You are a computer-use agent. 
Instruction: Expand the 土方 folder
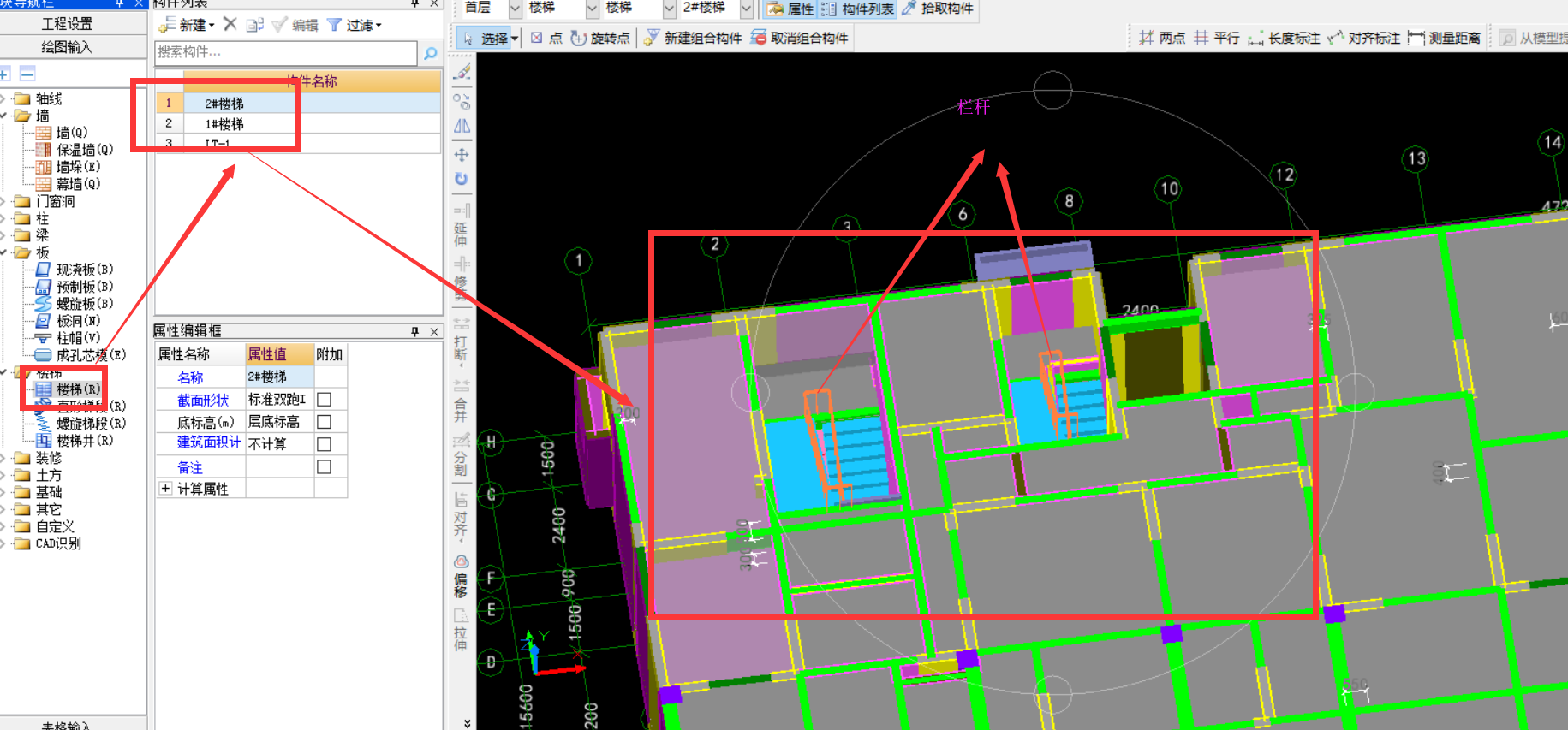click(3, 475)
